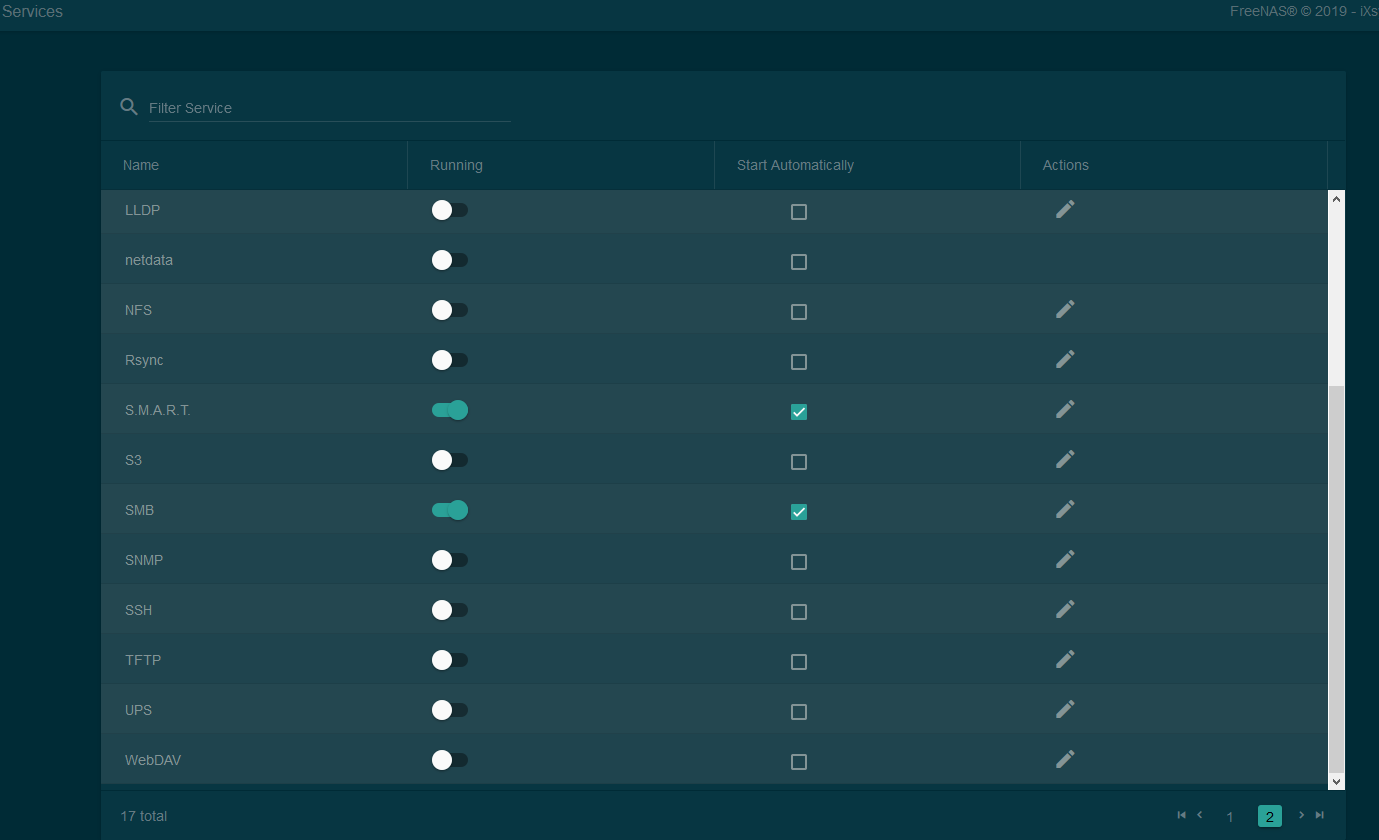Click the vertical scrollbar thumb
1379x840 pixels.
tap(1337, 578)
